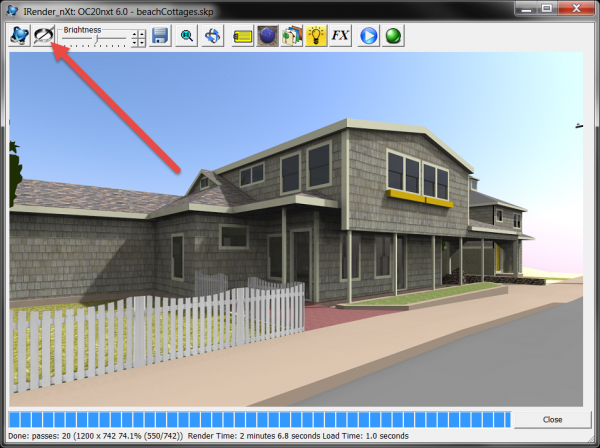Click the yellow light bulb lighting icon
Viewport: 600px width, 448px height.
[315, 37]
